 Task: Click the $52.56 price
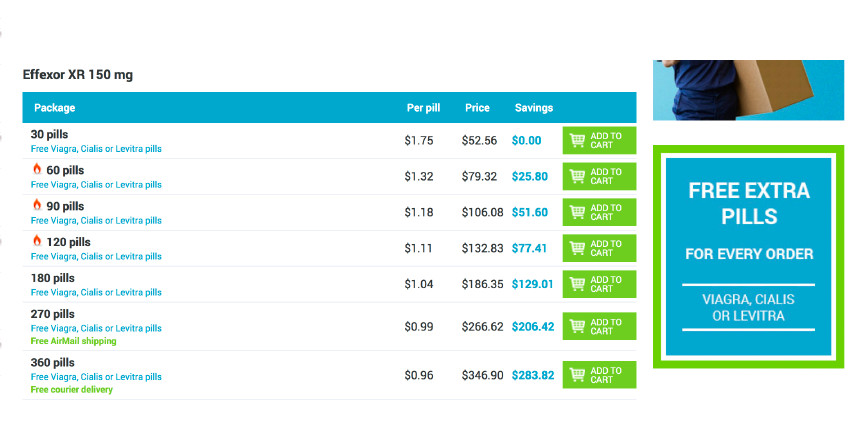[x=479, y=141]
